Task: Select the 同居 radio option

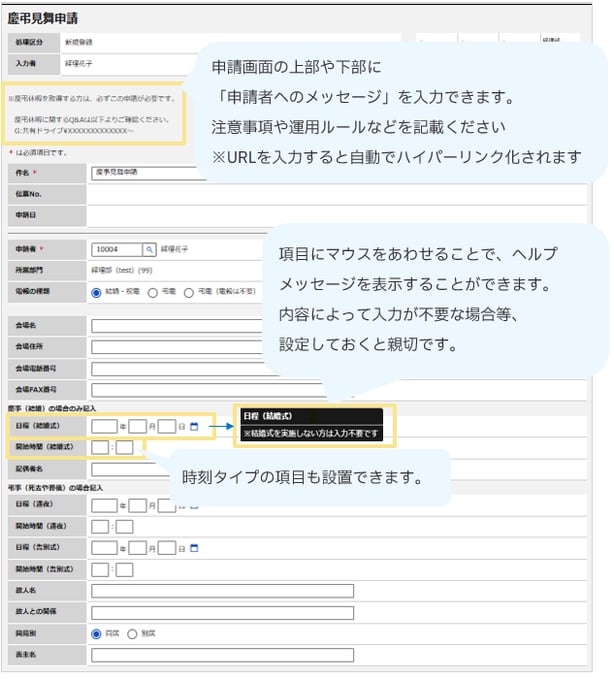Action: [96, 635]
